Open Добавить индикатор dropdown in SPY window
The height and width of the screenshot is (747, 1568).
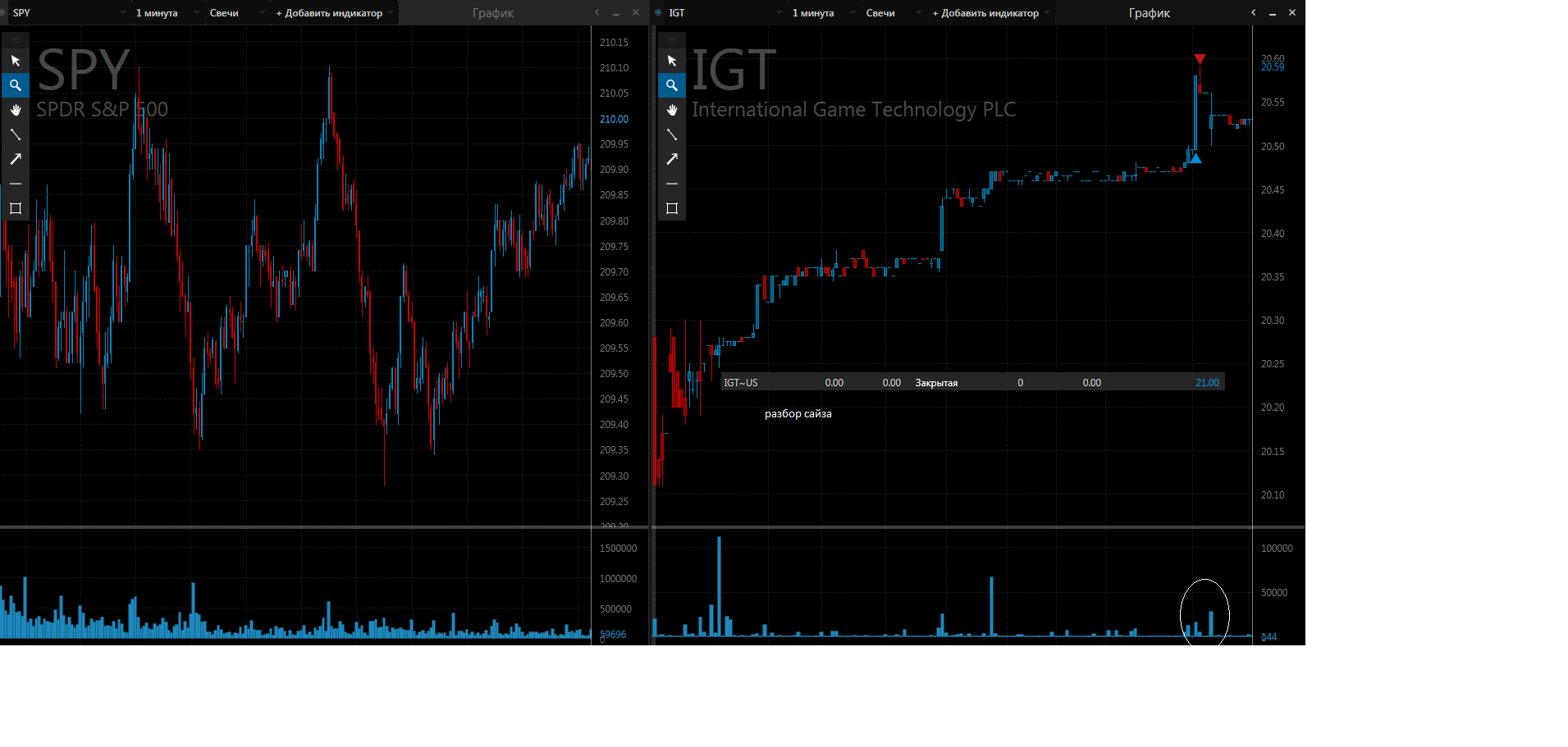click(x=391, y=12)
